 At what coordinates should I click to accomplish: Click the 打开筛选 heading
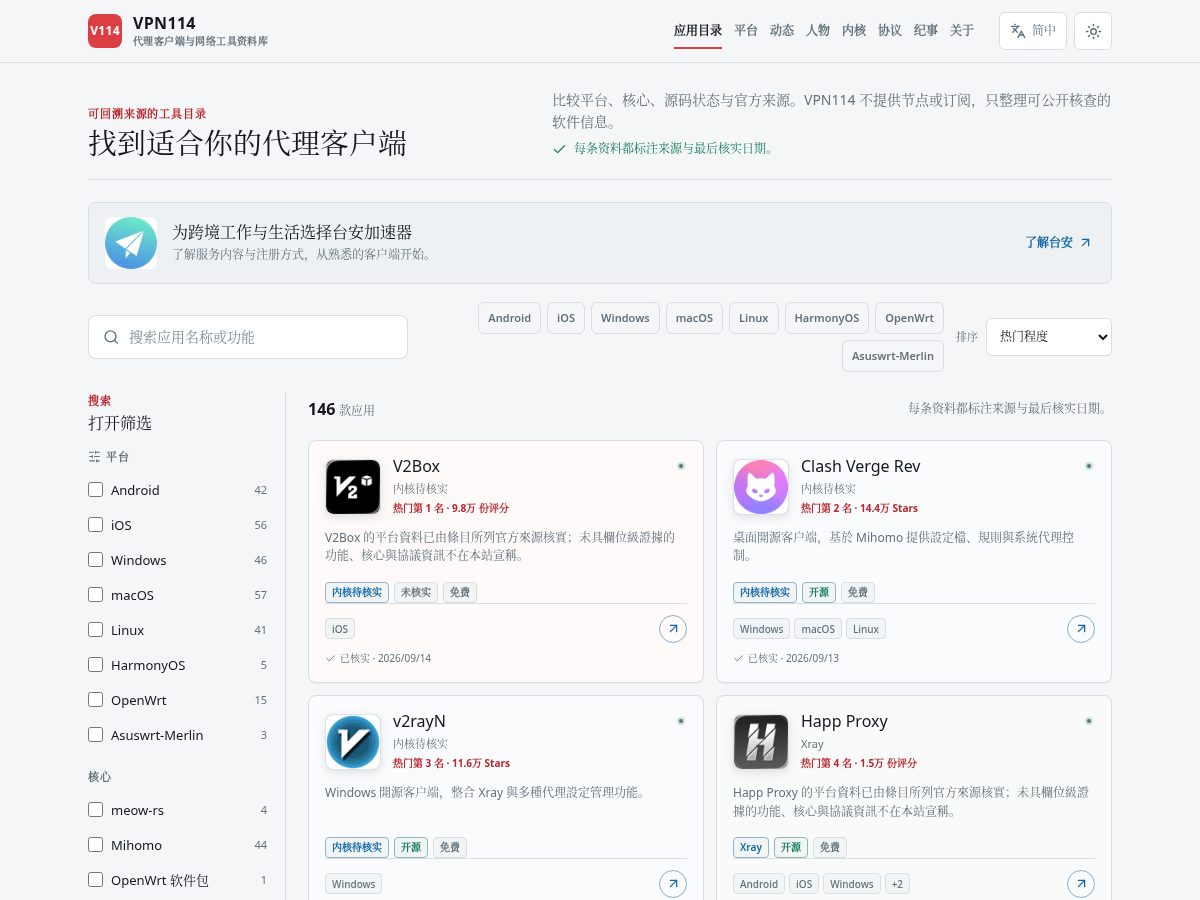tap(120, 423)
